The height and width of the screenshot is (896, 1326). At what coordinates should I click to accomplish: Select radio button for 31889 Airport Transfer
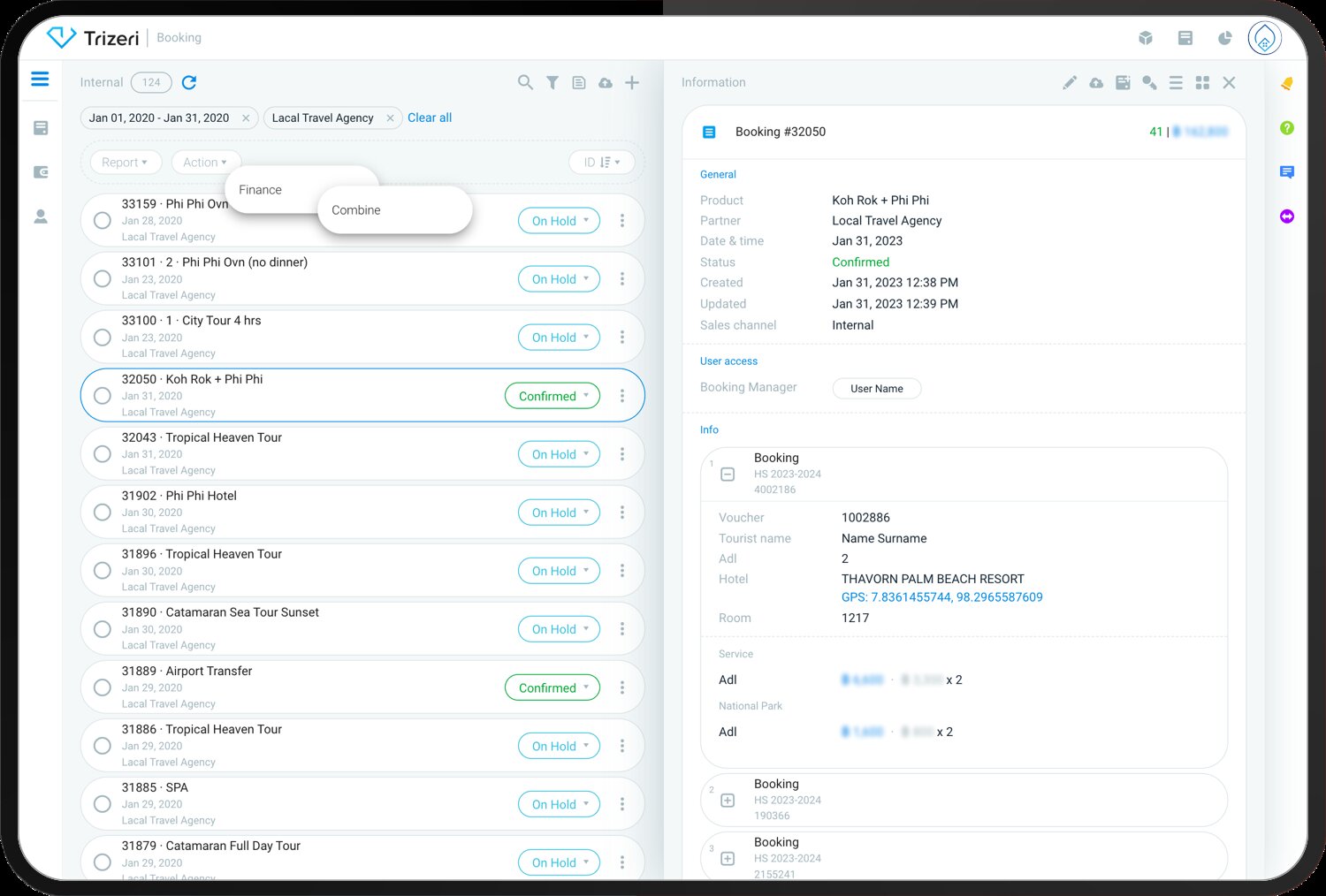[103, 687]
